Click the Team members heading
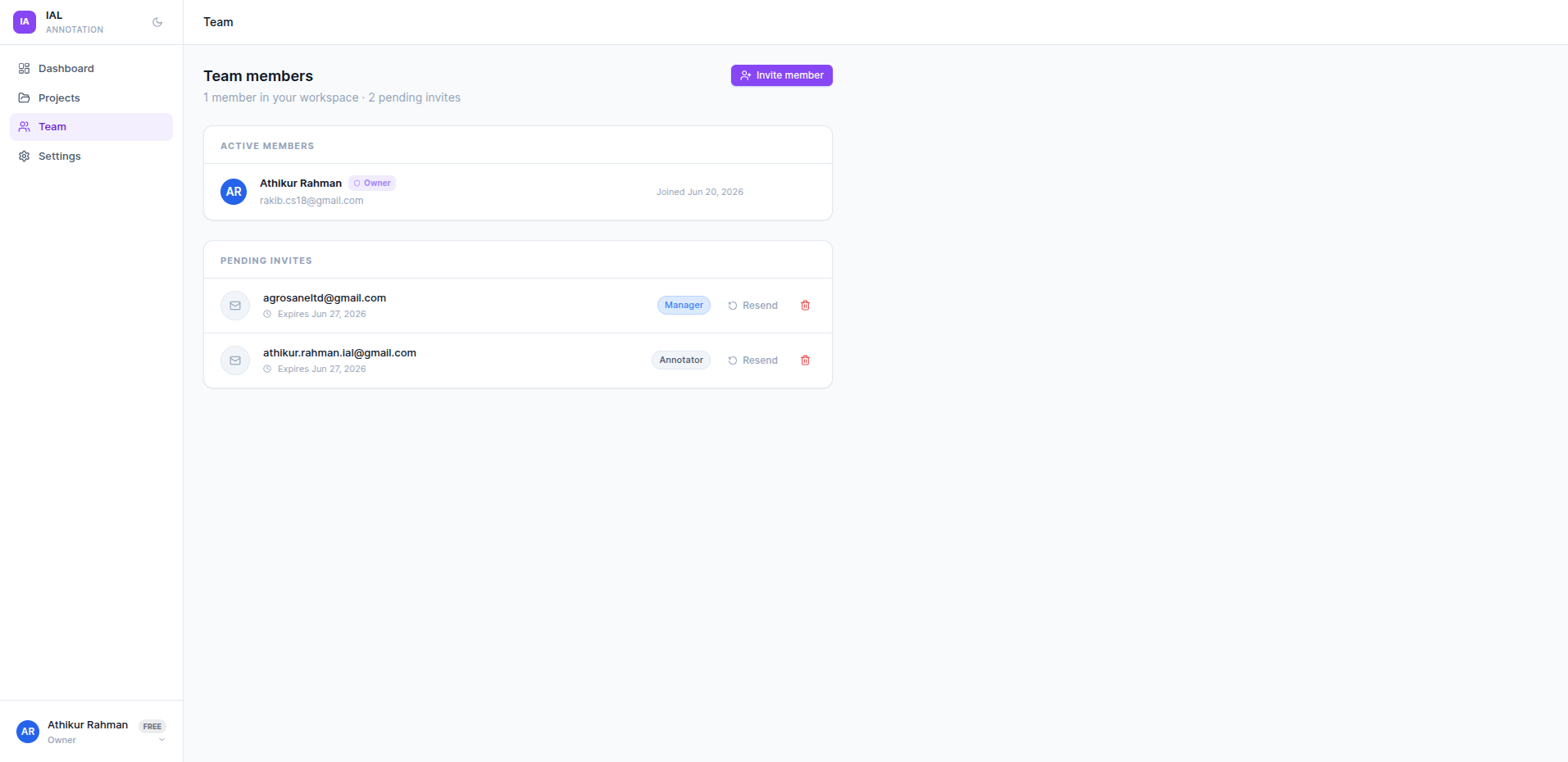Viewport: 1568px width, 762px height. [x=258, y=76]
